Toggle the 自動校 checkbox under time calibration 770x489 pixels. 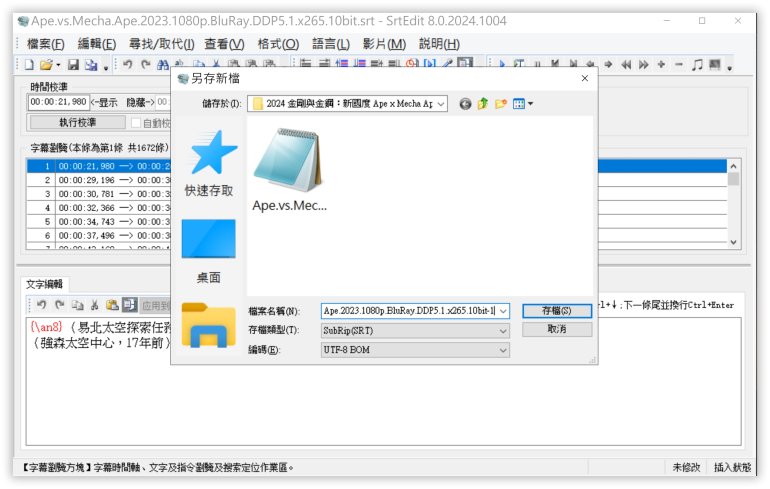pos(136,123)
